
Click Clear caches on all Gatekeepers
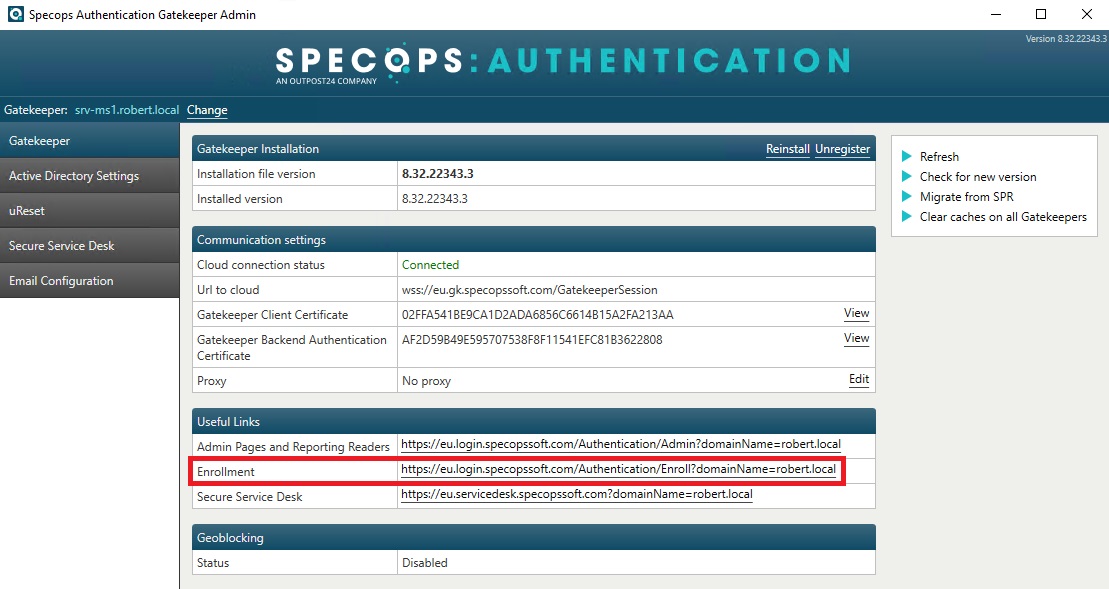coord(1003,217)
